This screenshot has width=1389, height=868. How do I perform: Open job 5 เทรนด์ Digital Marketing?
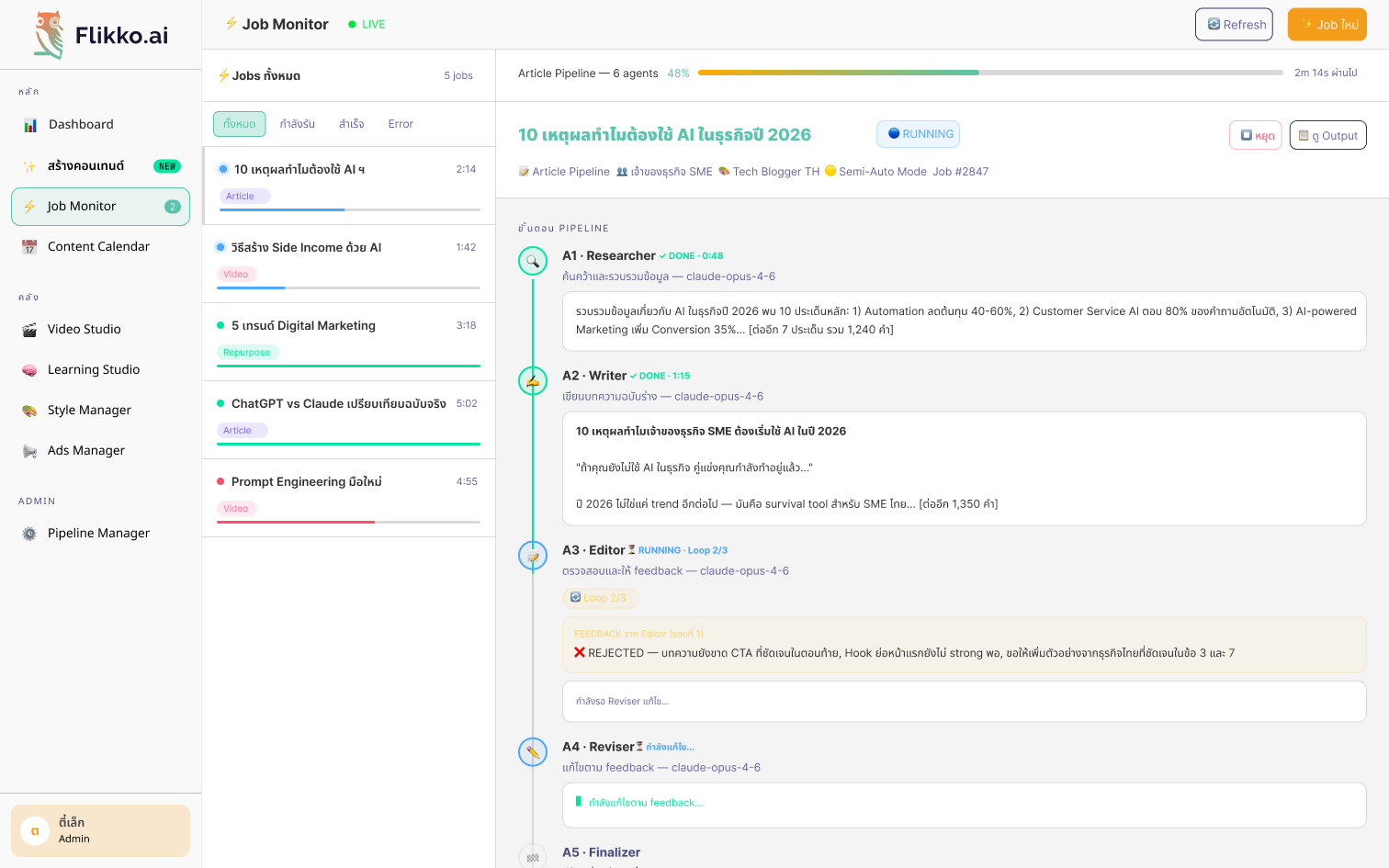348,342
